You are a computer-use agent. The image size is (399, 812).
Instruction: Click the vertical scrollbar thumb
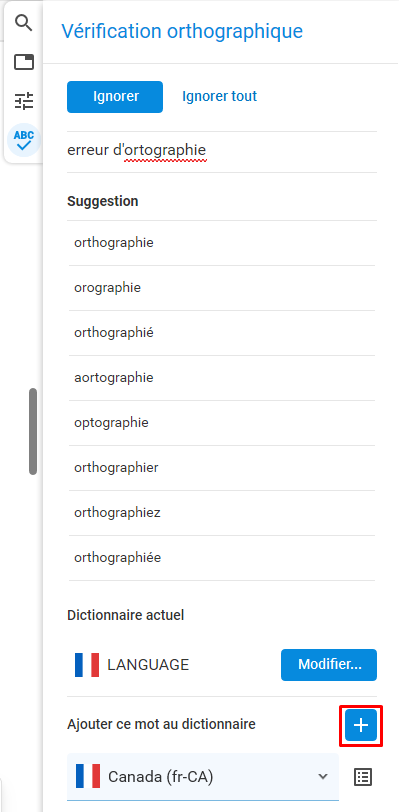[x=33, y=431]
